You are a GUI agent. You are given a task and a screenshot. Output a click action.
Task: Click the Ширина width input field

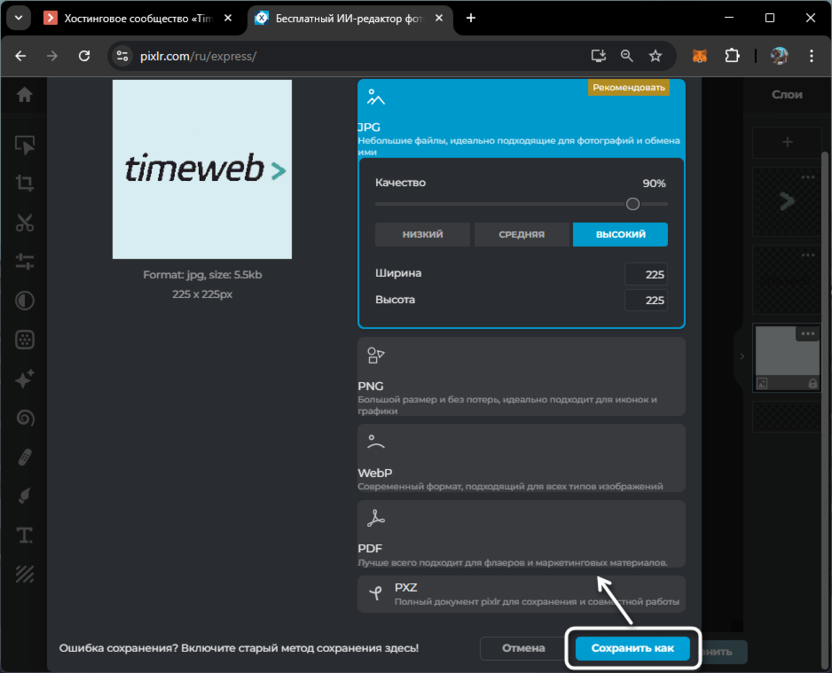646,274
